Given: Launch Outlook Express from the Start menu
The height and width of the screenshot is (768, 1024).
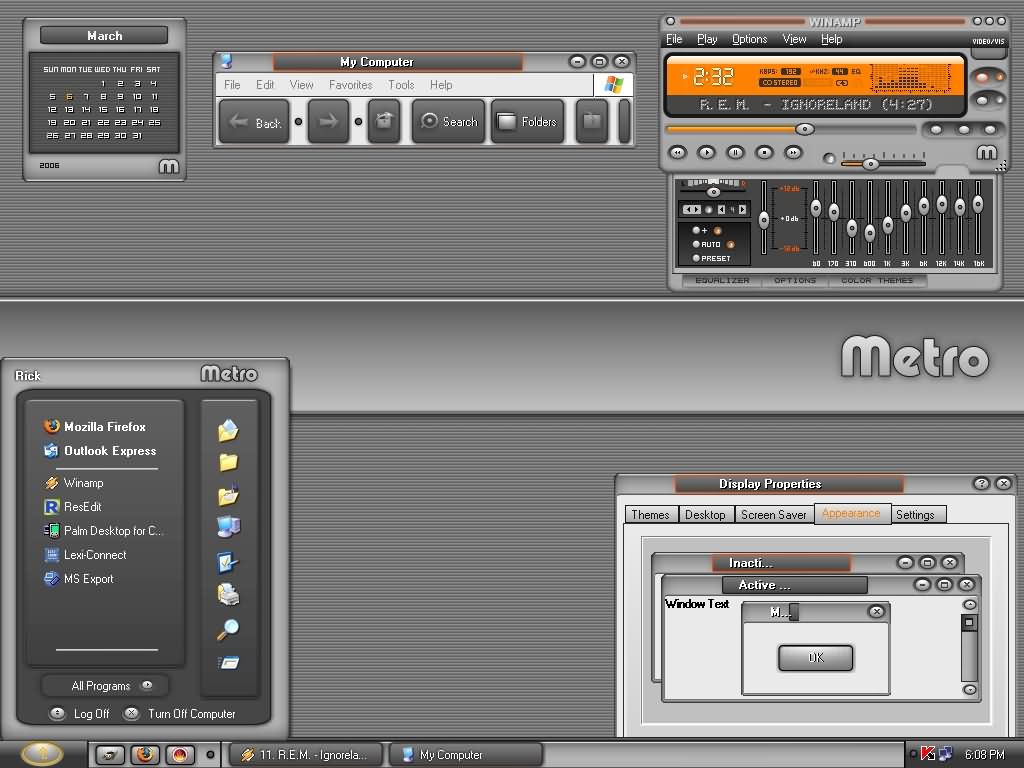Looking at the screenshot, I should [100, 451].
